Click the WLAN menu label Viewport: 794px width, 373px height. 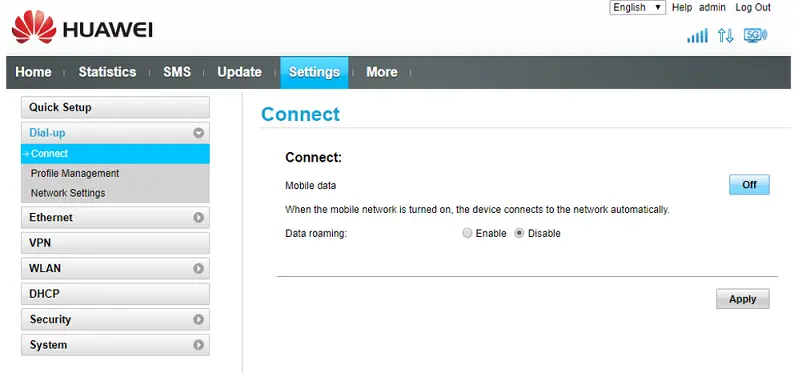coord(45,268)
